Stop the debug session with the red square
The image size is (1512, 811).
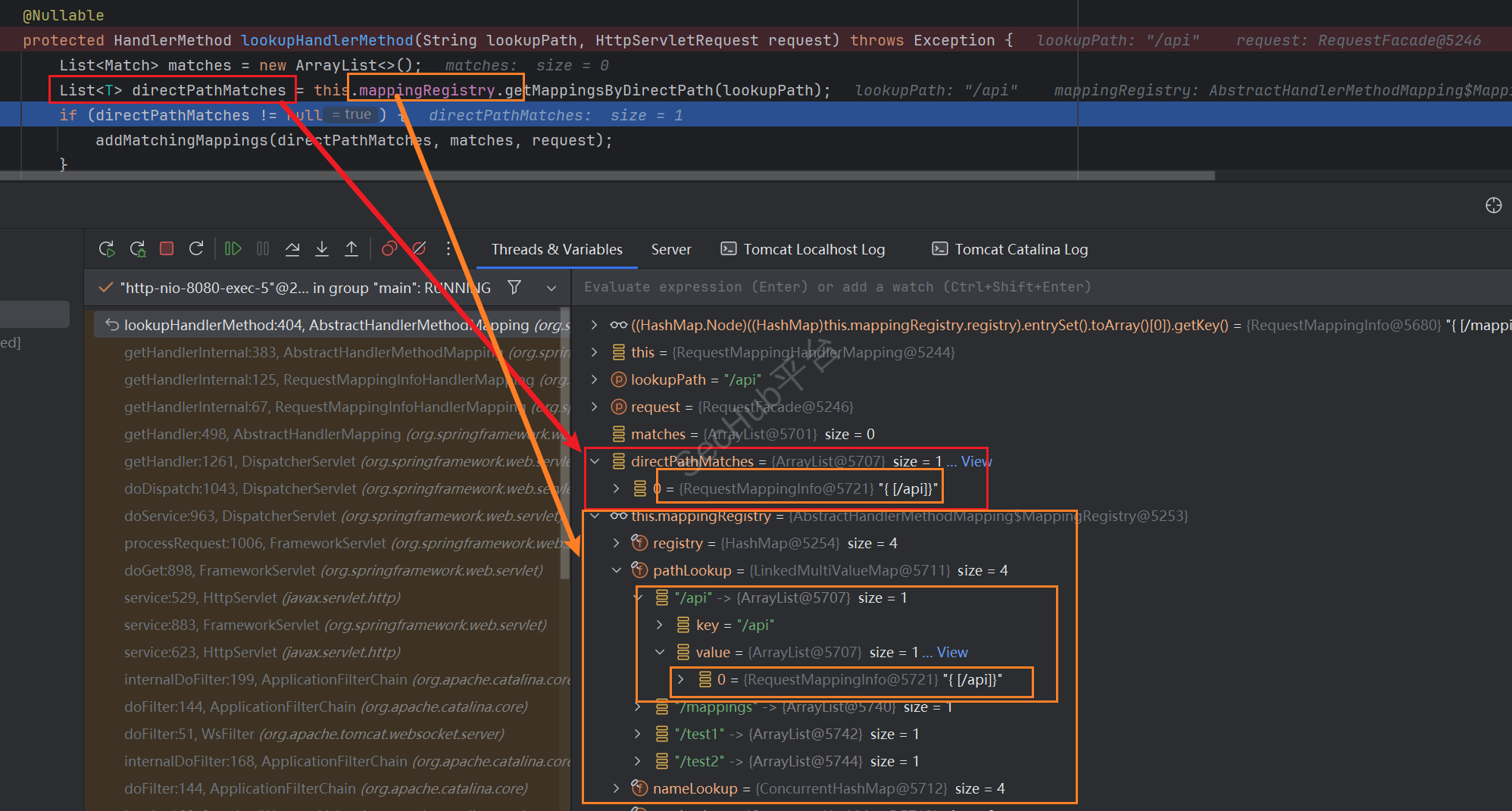coord(167,249)
